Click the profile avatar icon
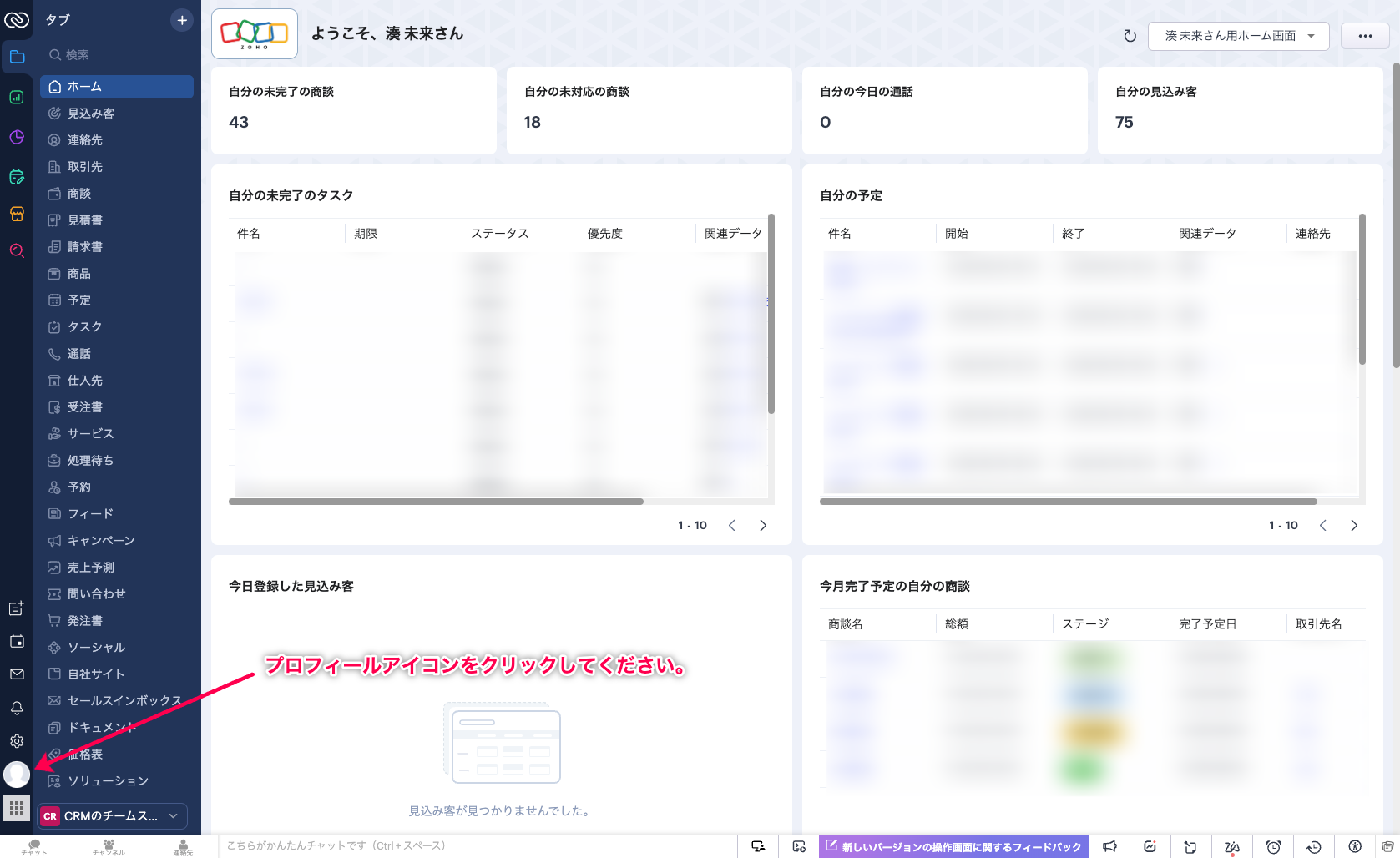Screen dimensions: 1400x858 tap(17, 774)
